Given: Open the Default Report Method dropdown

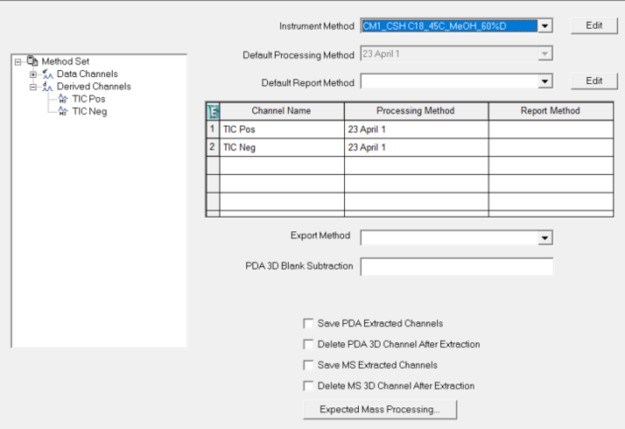Looking at the screenshot, I should point(545,80).
